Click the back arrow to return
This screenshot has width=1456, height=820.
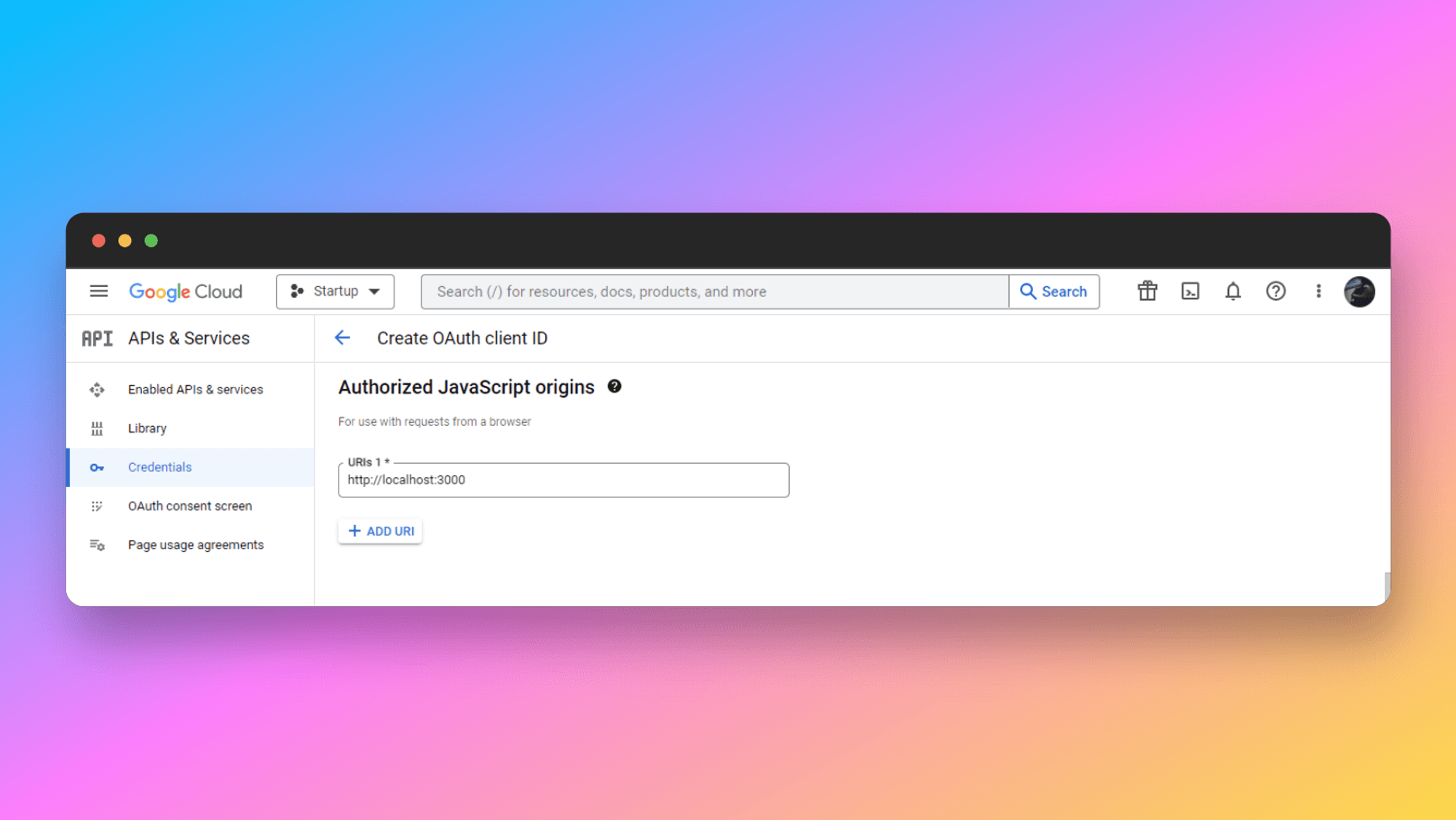(344, 338)
